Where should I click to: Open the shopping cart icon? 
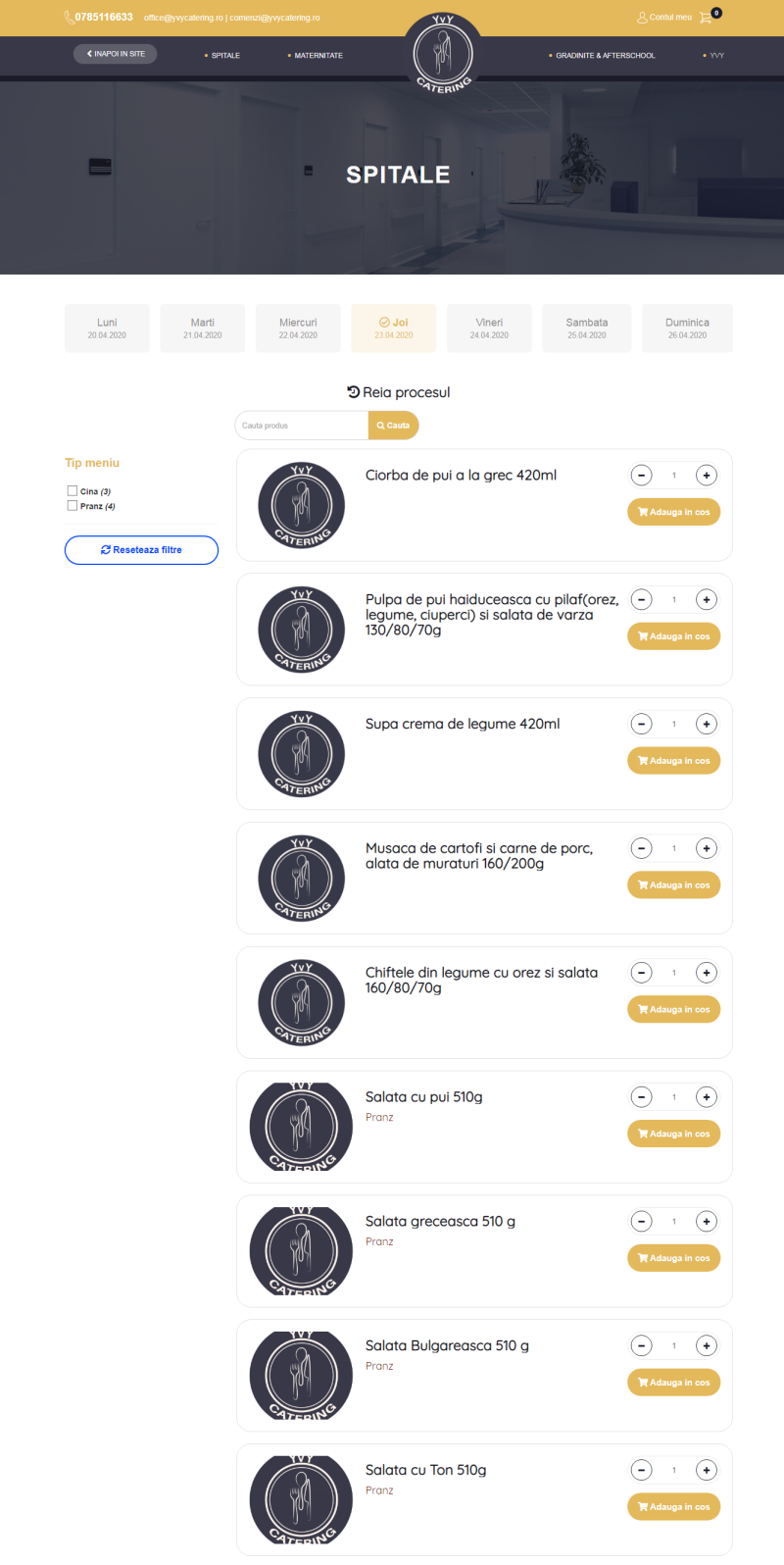[706, 17]
